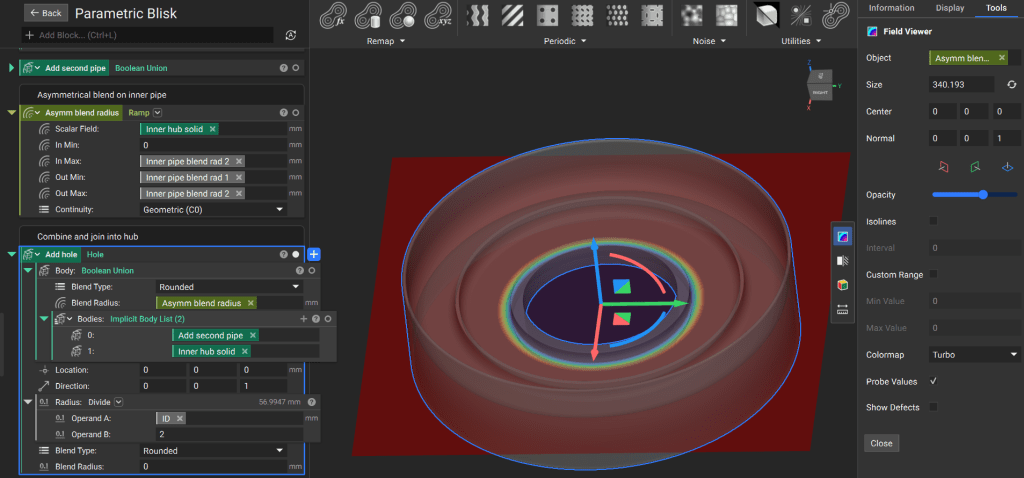This screenshot has width=1024, height=478.
Task: Uncheck the Probe Values checkbox
Action: [934, 381]
